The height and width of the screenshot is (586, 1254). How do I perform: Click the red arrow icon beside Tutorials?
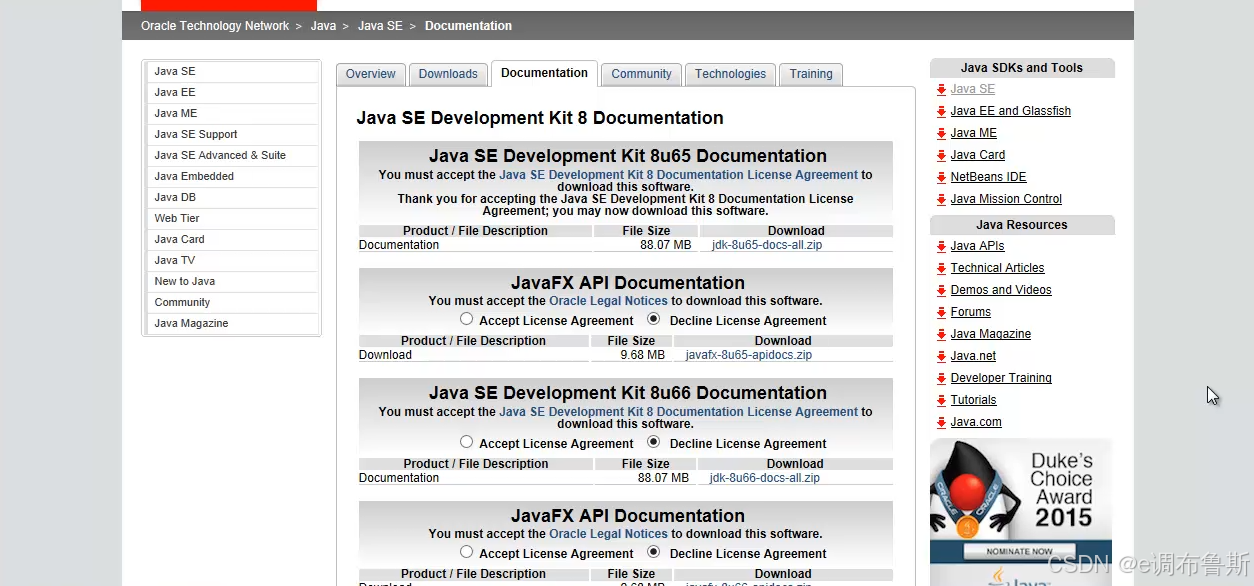(941, 401)
